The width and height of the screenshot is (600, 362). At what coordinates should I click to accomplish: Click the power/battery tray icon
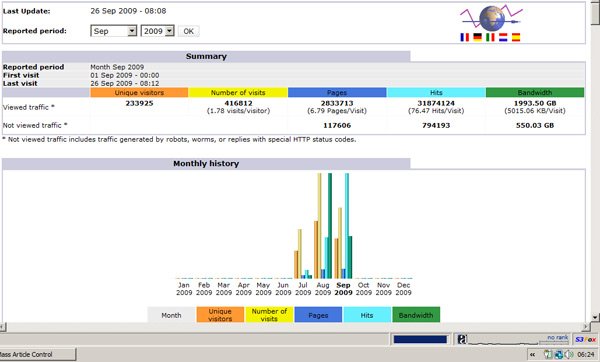pos(548,354)
